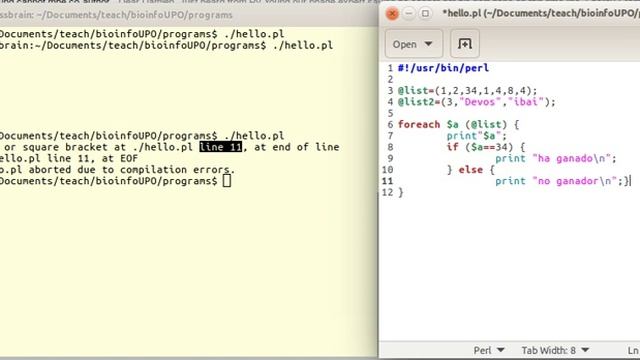Open the gedit Open file dropdown
The height and width of the screenshot is (360, 640).
pos(413,44)
